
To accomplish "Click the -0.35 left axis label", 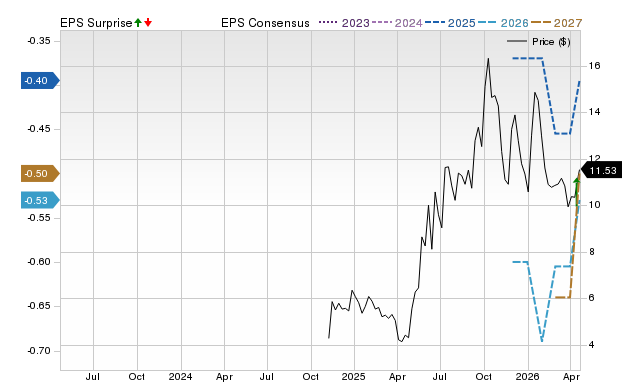I will click(39, 41).
